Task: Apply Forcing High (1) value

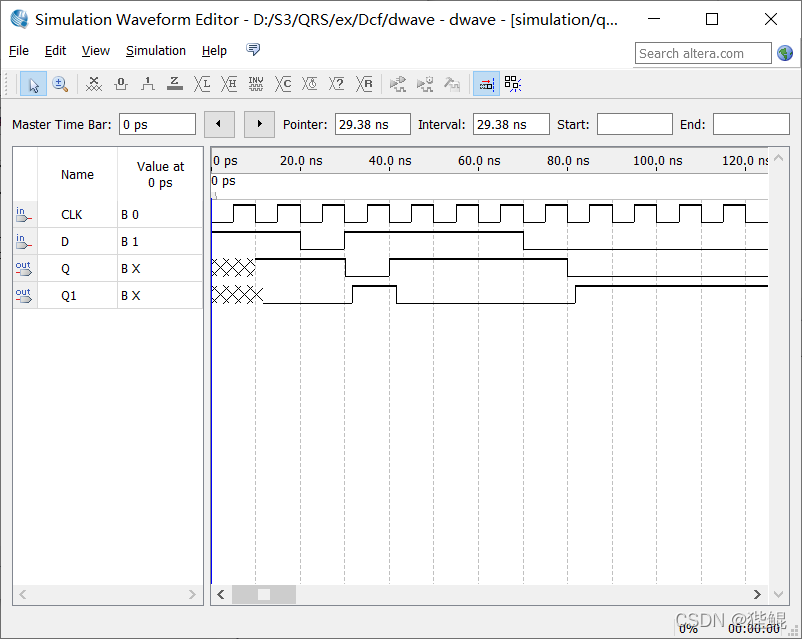Action: click(x=148, y=84)
